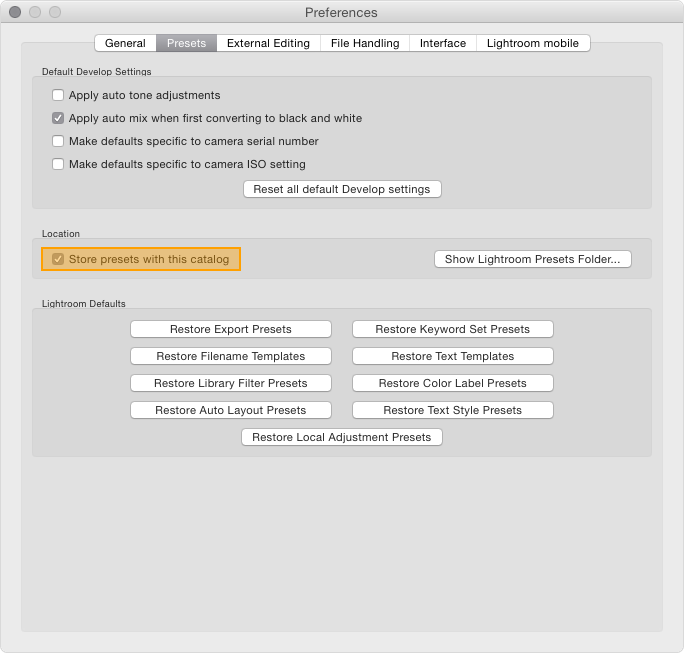The width and height of the screenshot is (684, 653).
Task: Switch to the General tab
Action: tap(125, 43)
